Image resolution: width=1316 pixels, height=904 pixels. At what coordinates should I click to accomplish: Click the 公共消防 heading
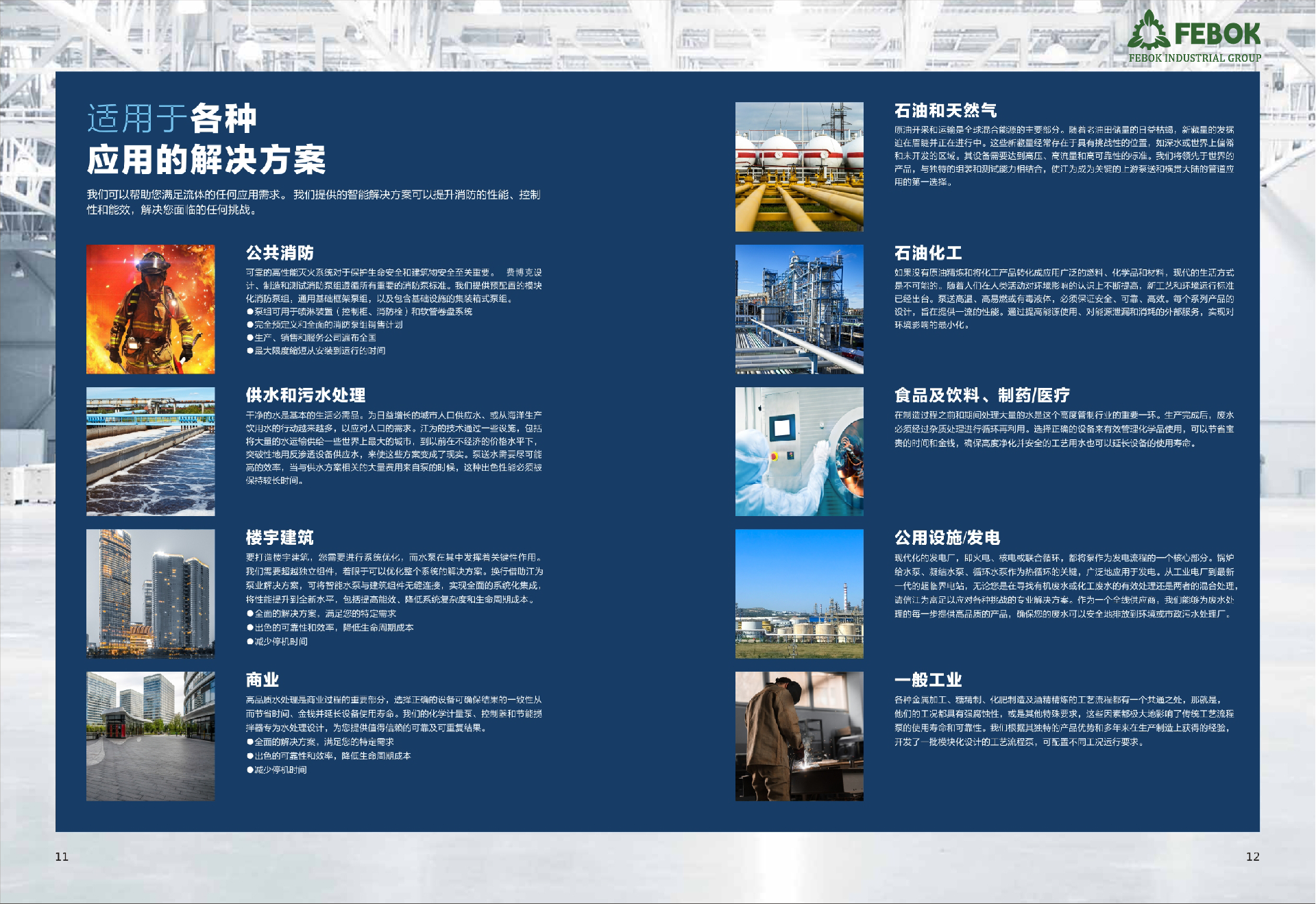point(280,253)
